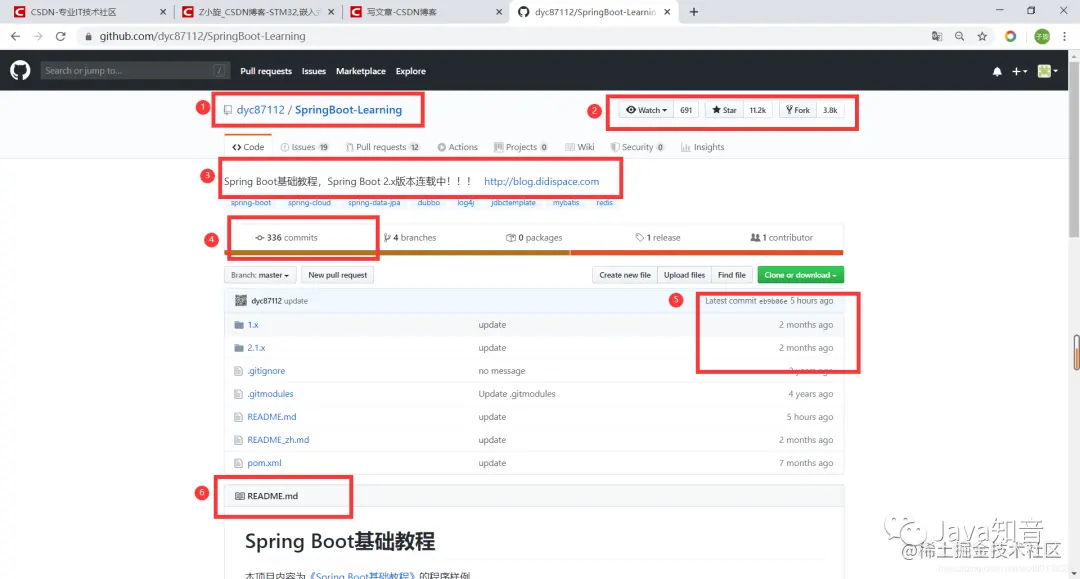Click dyc87112 avatar in commit row

[240, 300]
